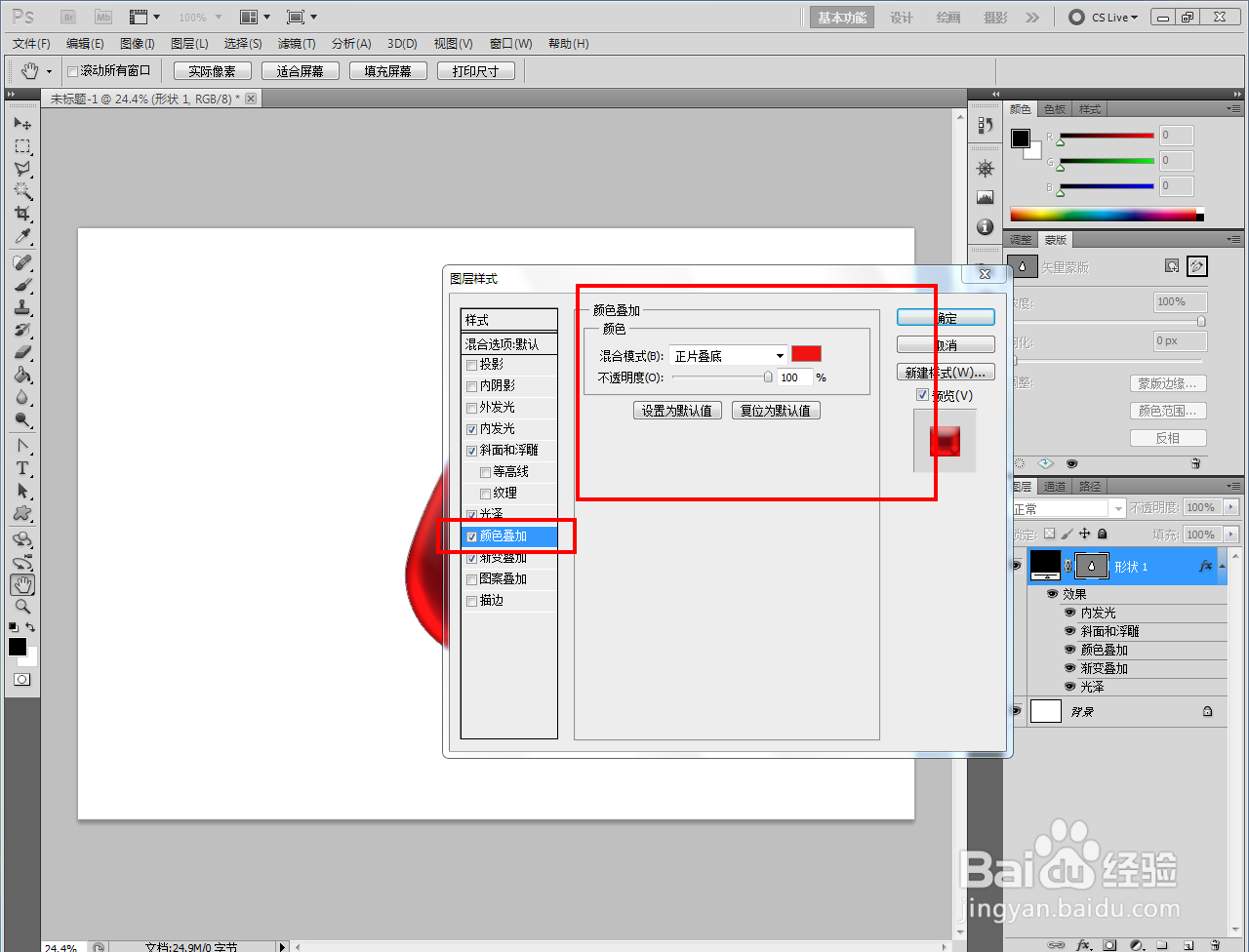
Task: Uncheck the 斜面和浮雕 checkbox
Action: [472, 451]
